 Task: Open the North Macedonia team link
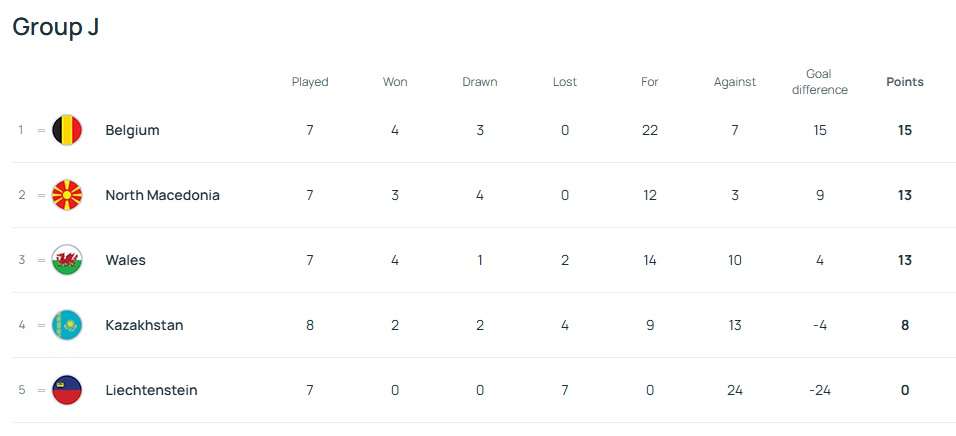coord(162,195)
